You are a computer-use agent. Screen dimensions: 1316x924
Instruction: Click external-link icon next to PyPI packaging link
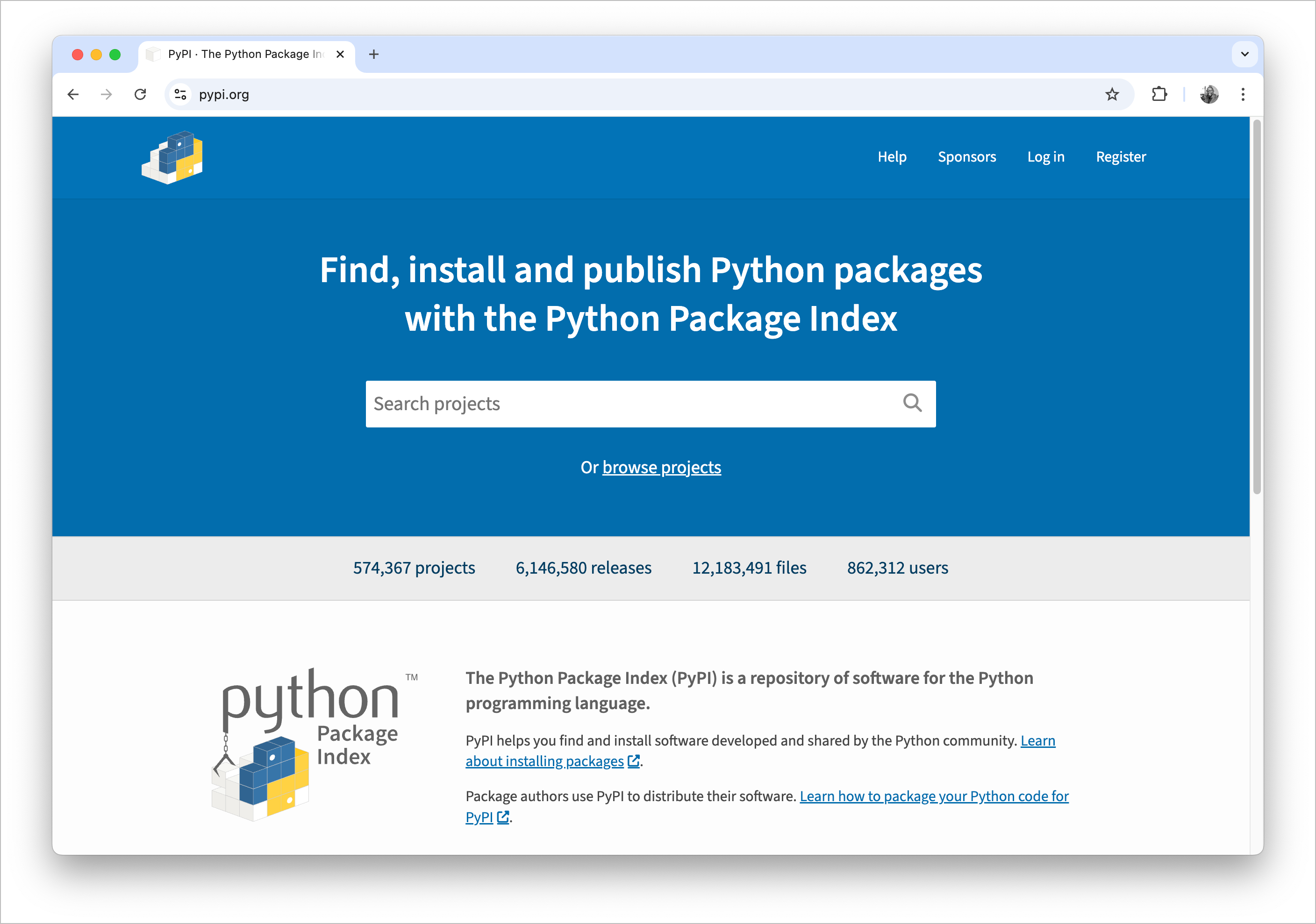[x=503, y=817]
